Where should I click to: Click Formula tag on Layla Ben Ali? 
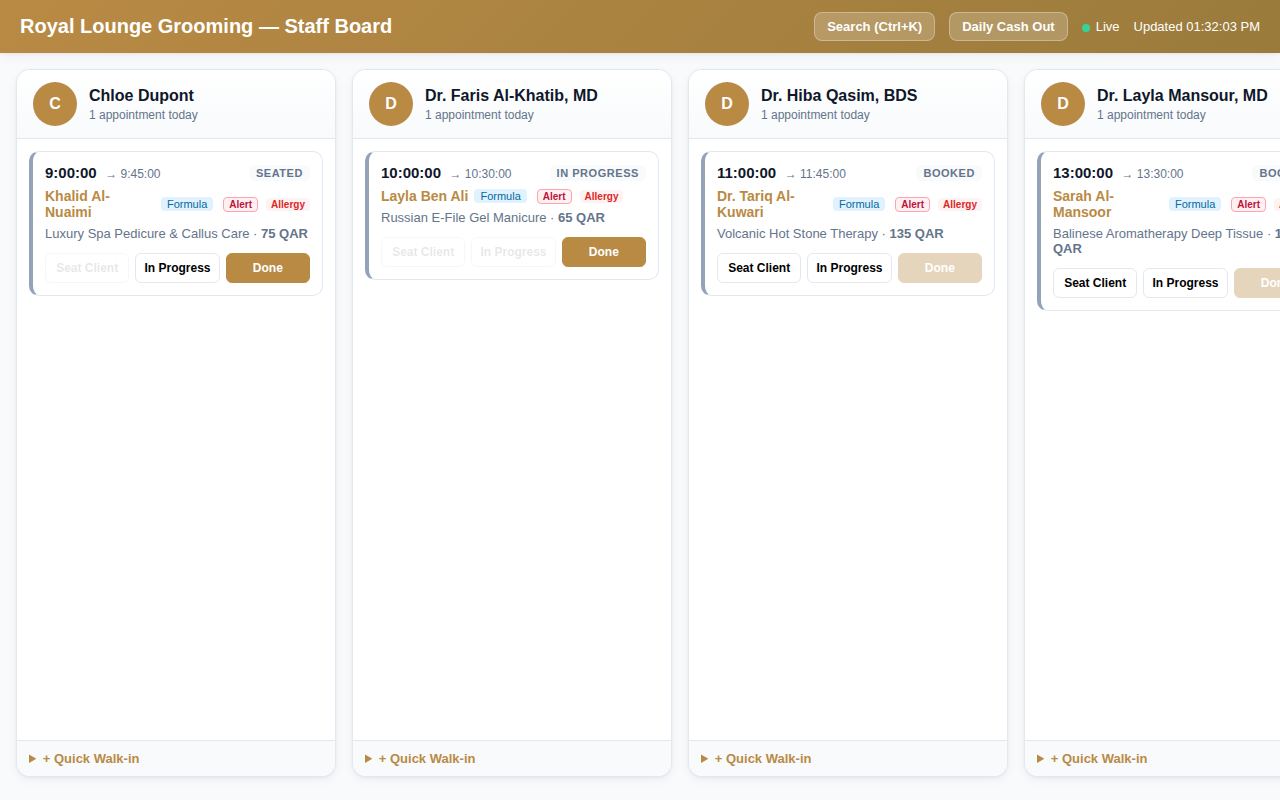click(500, 196)
